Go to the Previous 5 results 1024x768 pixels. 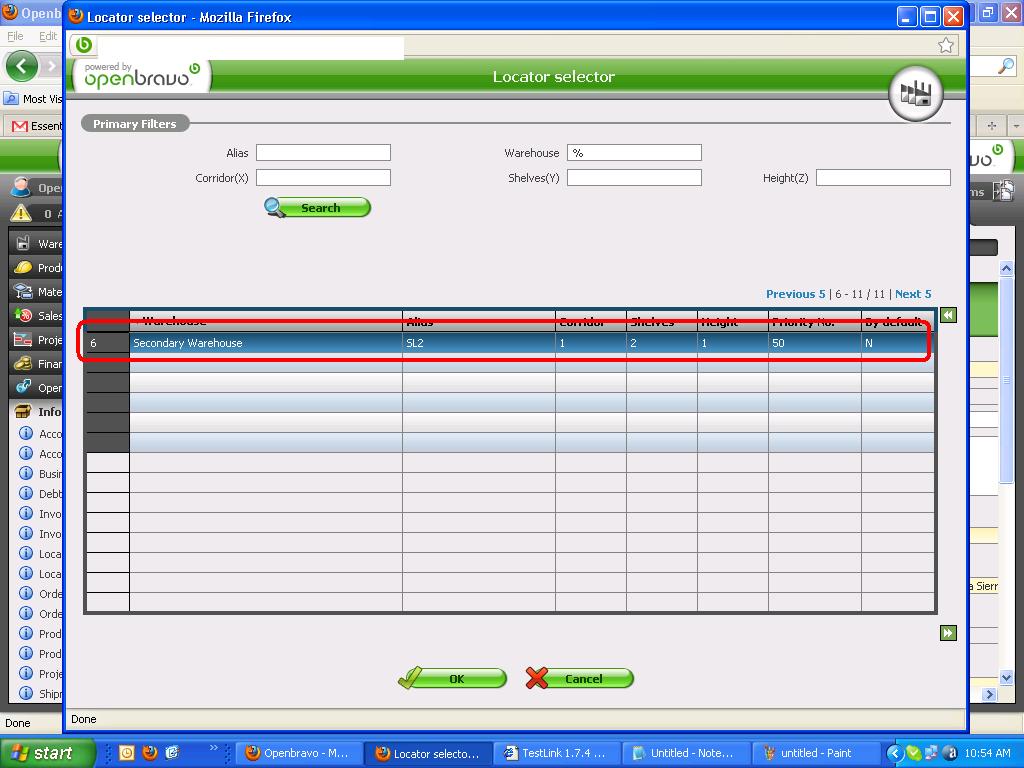795,294
